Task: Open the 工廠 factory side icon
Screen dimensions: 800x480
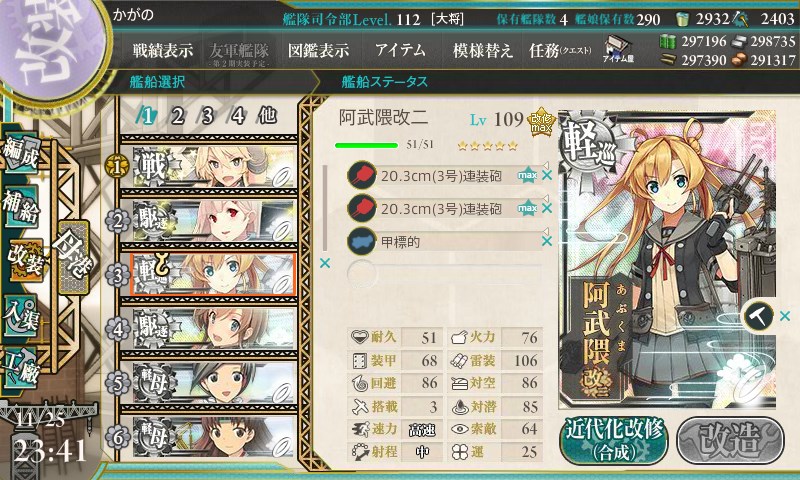Action: [21, 369]
